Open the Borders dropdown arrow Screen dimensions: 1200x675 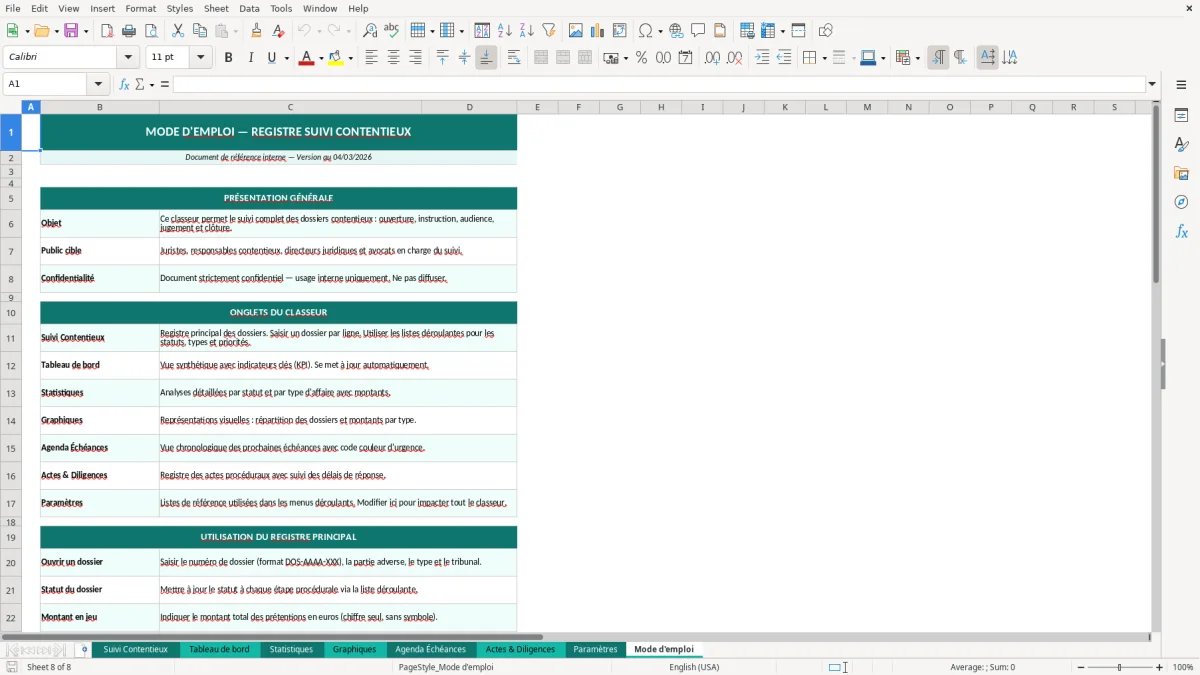[824, 58]
